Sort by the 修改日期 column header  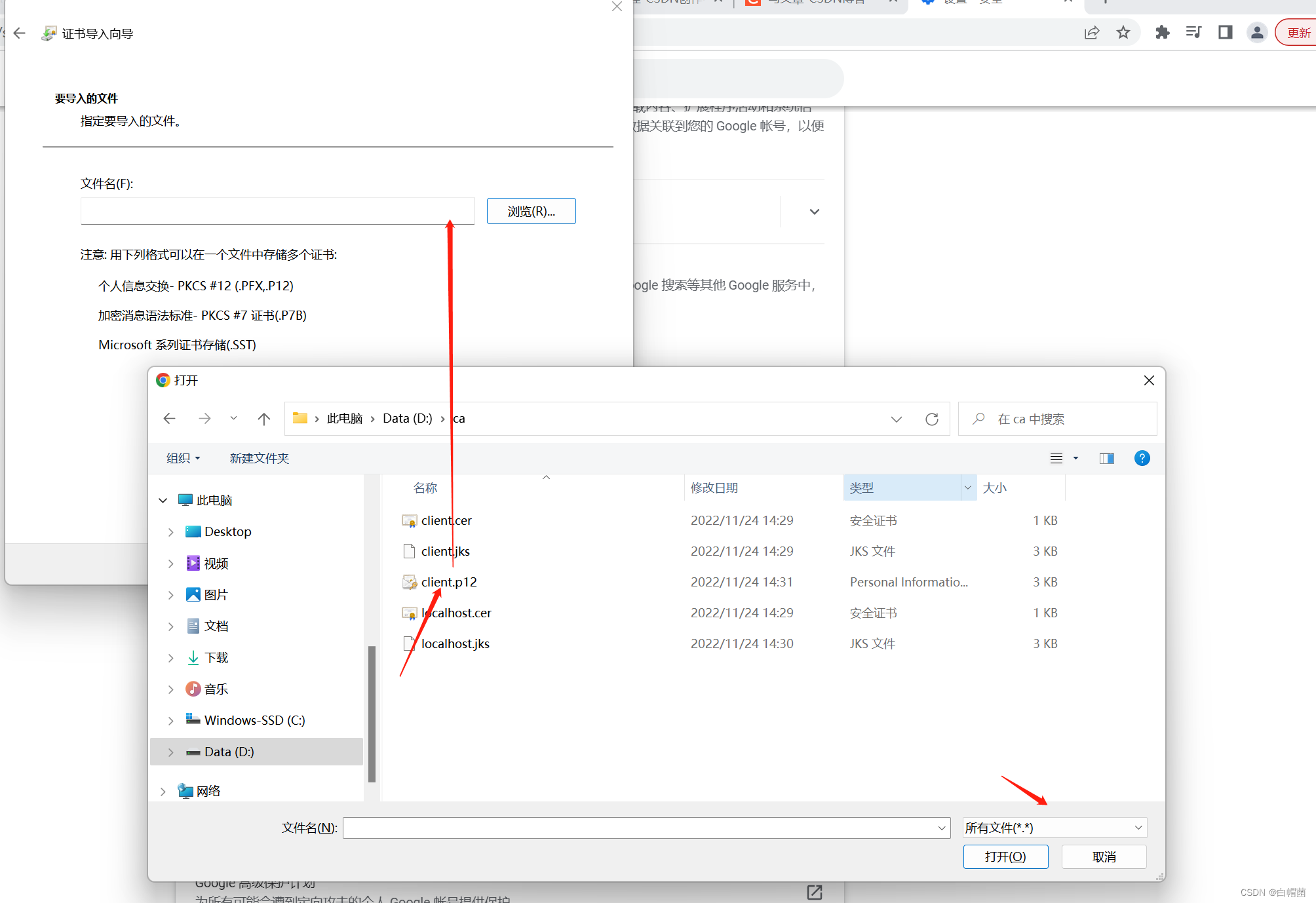[x=714, y=488]
